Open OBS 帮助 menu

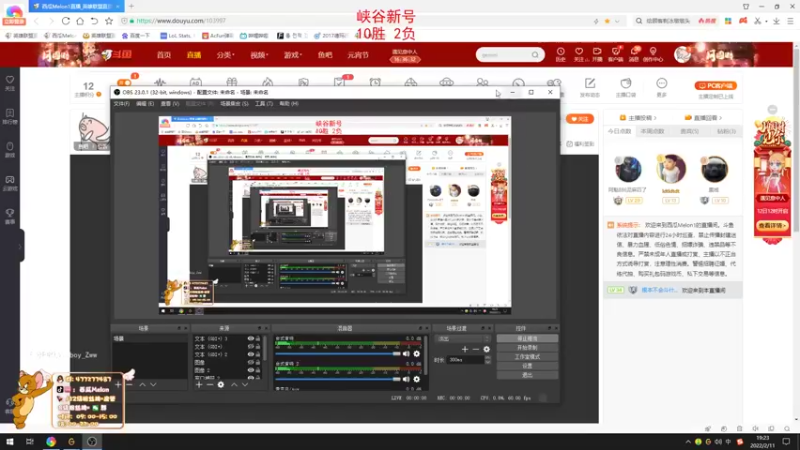(x=289, y=104)
